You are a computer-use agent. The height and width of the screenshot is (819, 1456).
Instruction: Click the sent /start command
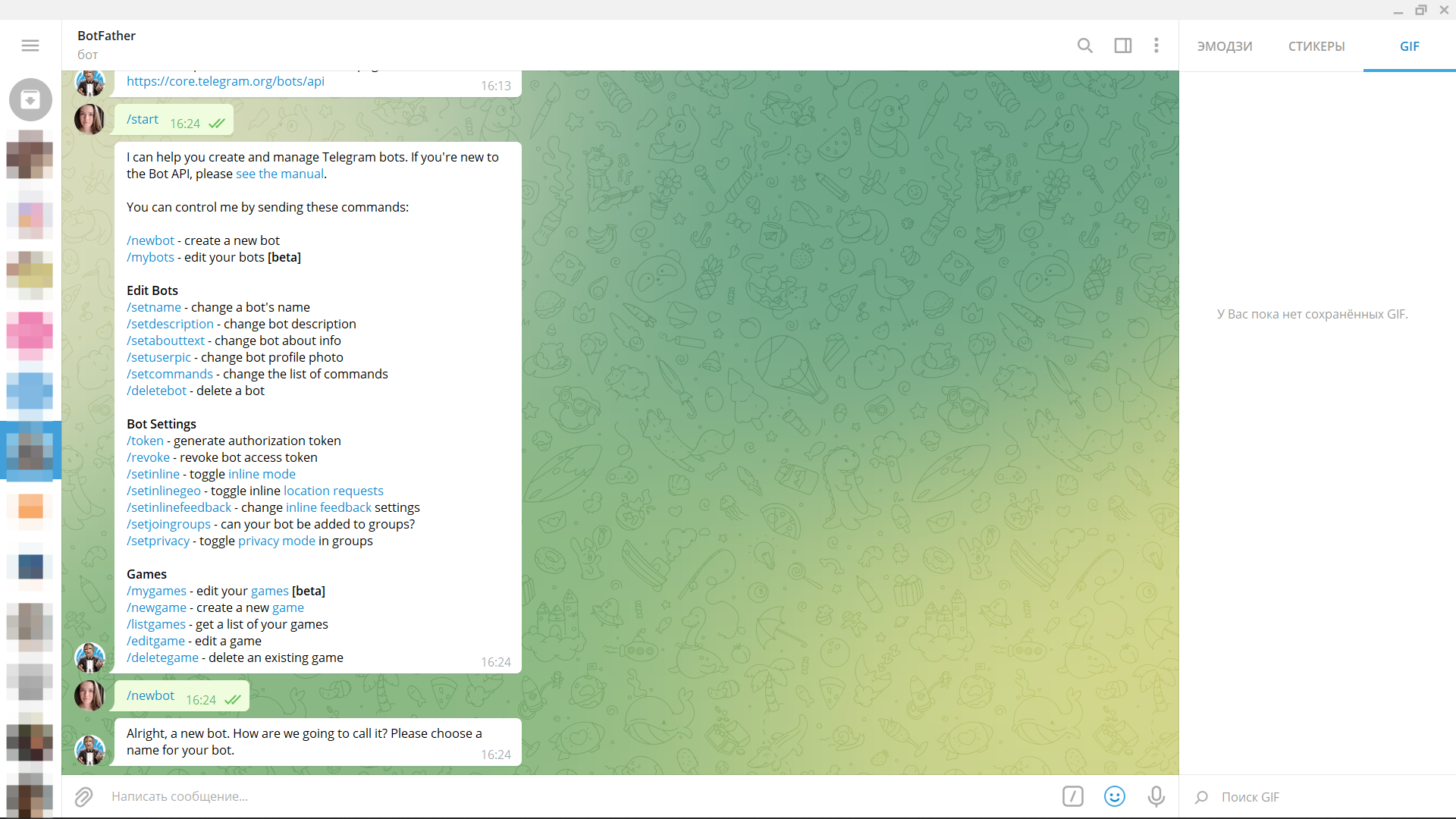[143, 119]
